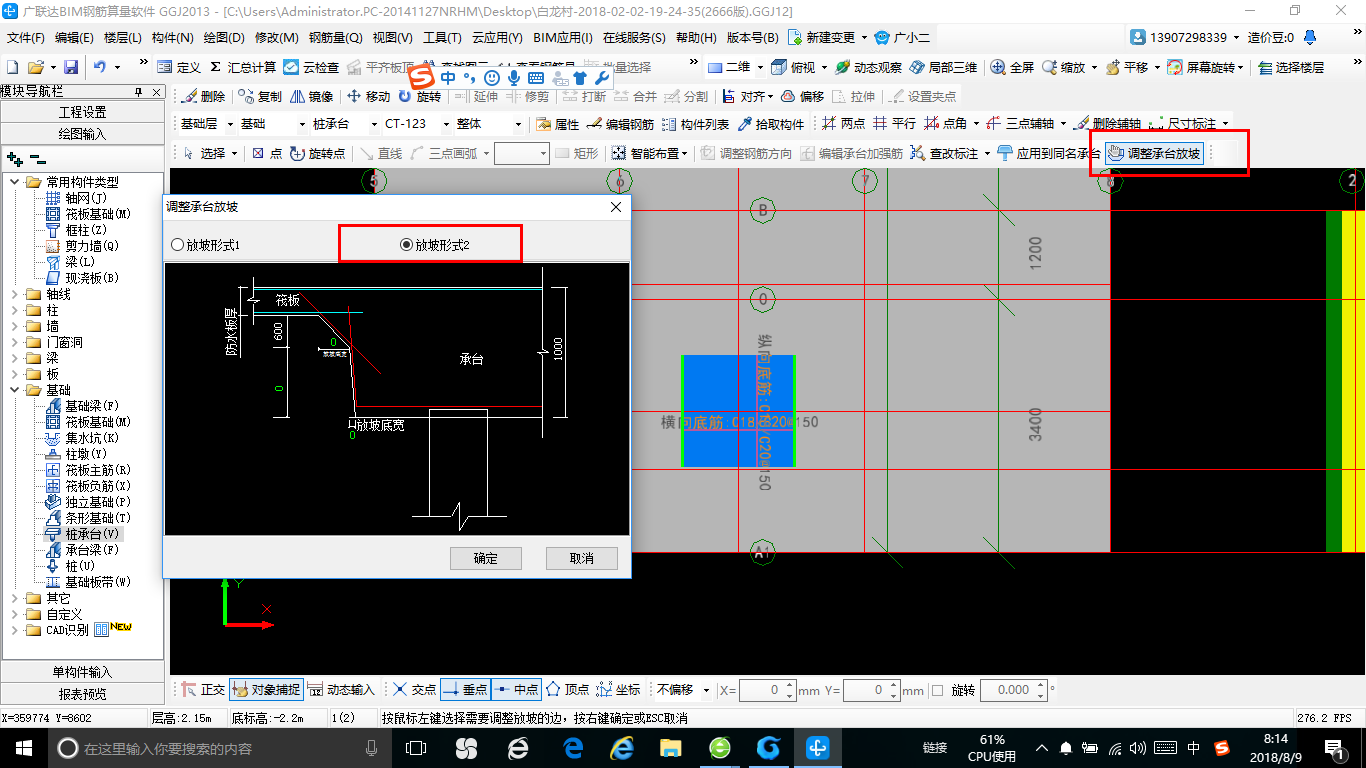Viewport: 1366px width, 768px height.
Task: Click 确定 in slope dialog
Action: coord(486,558)
